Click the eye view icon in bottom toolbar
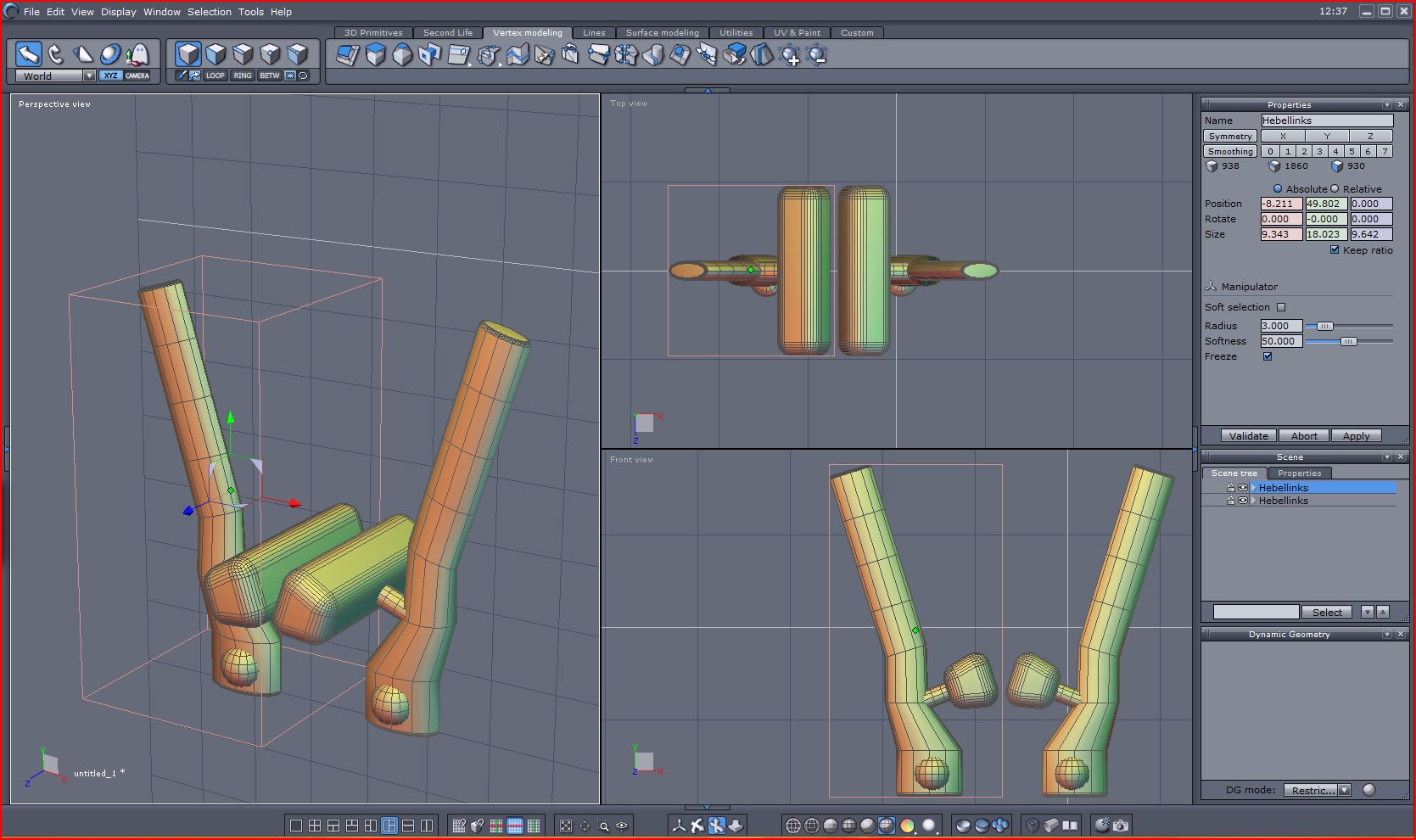 [x=622, y=825]
